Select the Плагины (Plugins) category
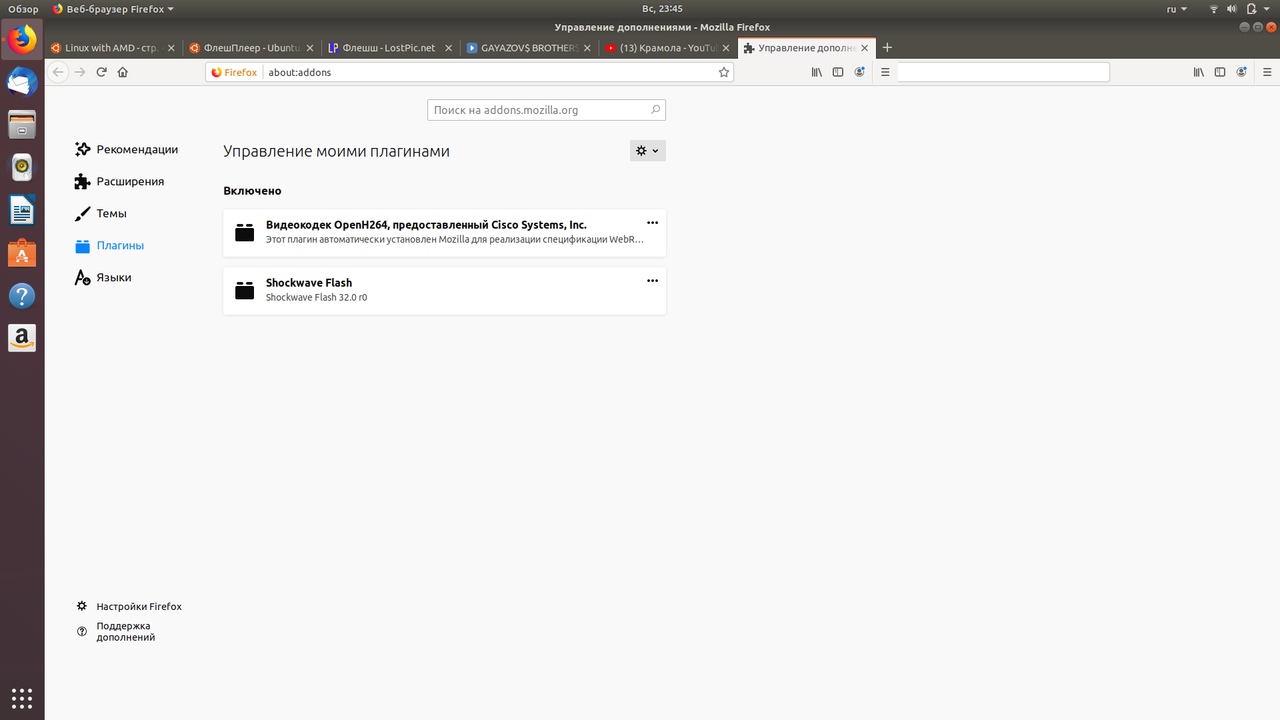The height and width of the screenshot is (720, 1280). coord(110,245)
